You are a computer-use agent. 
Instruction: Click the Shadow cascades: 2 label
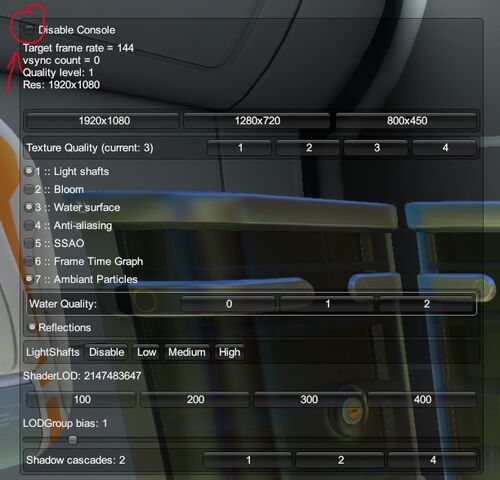(76, 460)
